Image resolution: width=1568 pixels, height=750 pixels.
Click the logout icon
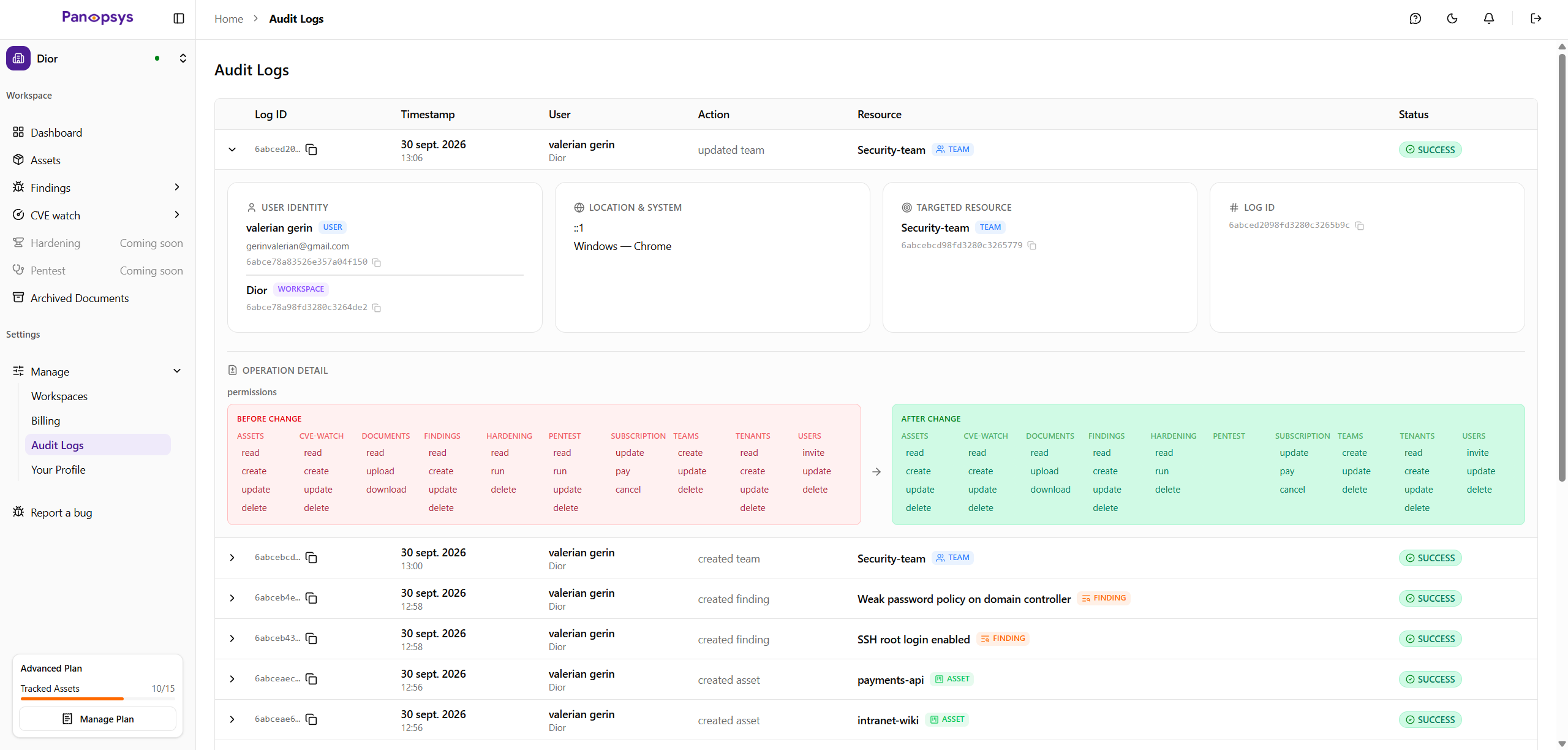click(x=1536, y=18)
